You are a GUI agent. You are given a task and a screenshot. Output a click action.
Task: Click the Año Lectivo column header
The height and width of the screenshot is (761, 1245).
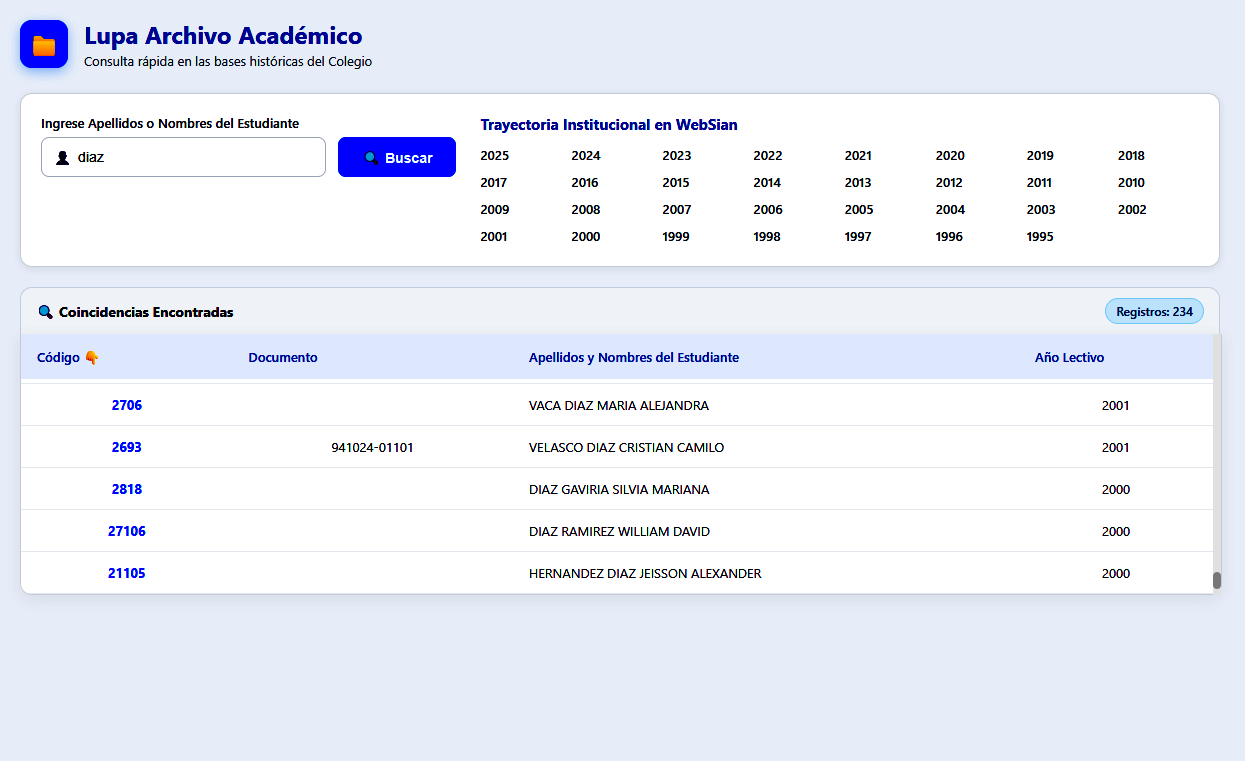pyautogui.click(x=1070, y=358)
